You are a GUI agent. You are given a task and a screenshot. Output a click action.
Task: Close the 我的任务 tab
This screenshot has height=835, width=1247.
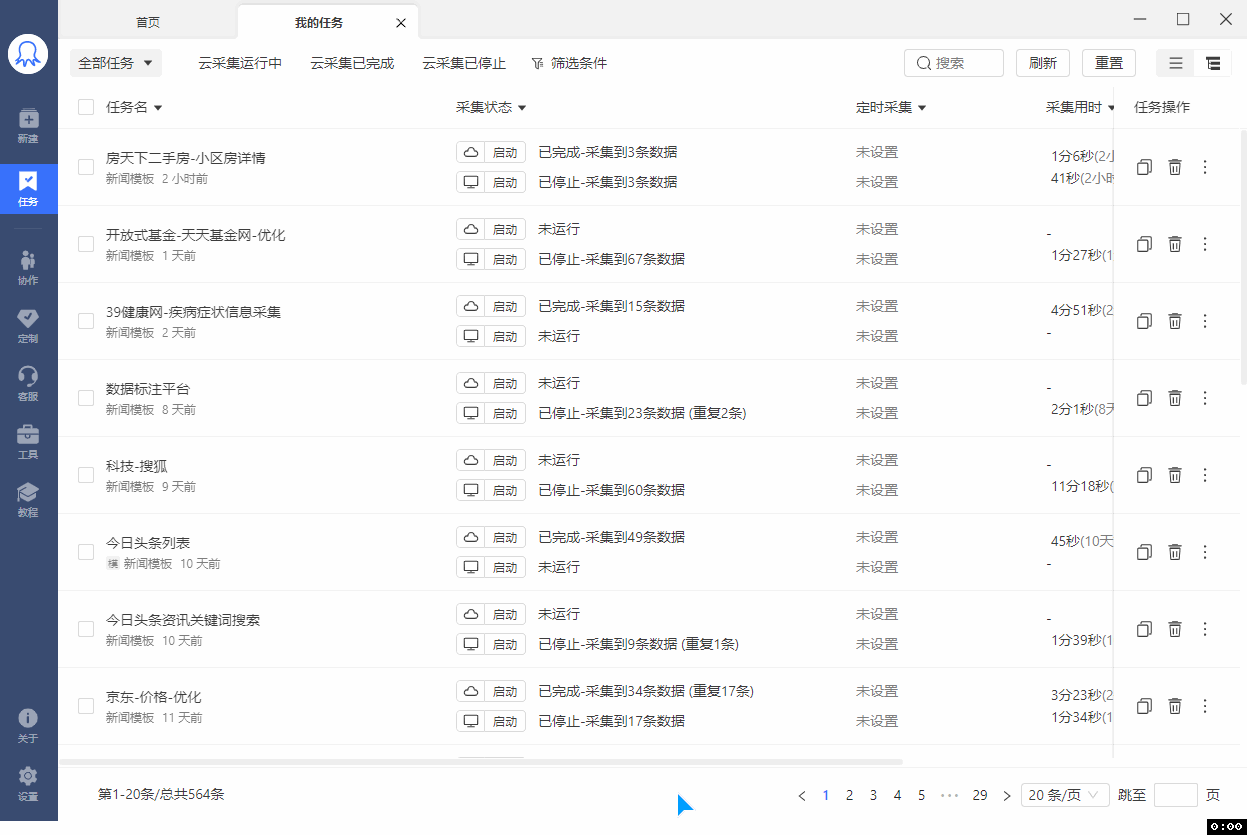click(x=401, y=23)
